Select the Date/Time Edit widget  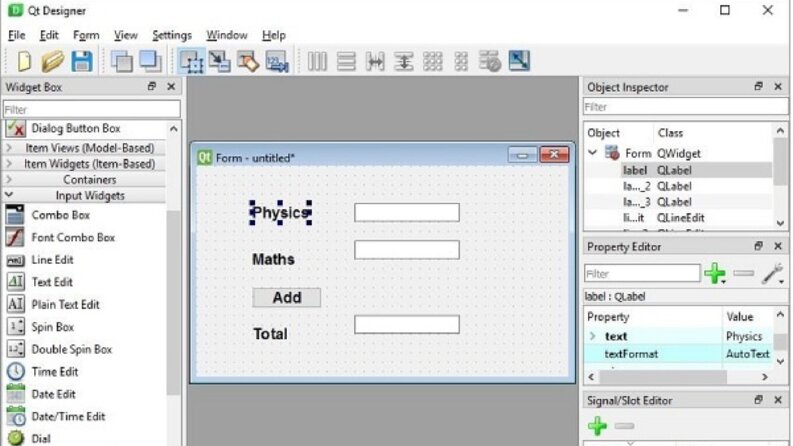(x=56, y=416)
